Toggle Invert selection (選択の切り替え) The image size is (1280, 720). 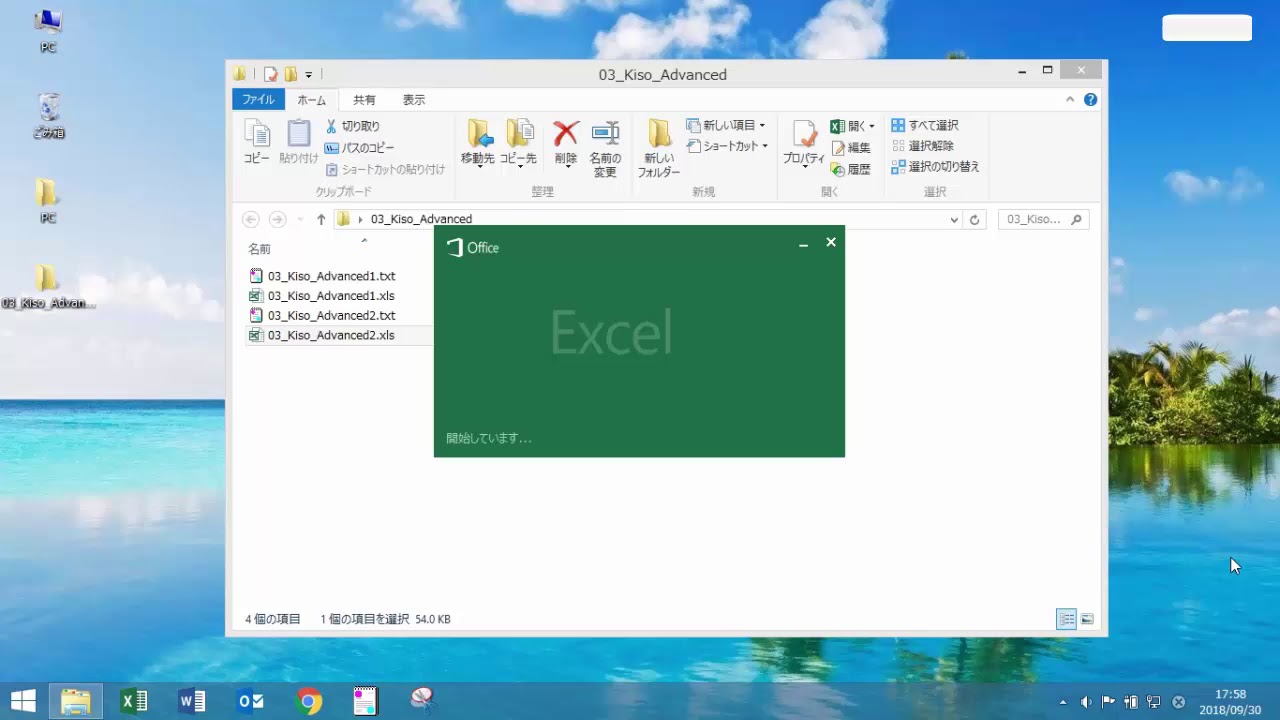coord(935,167)
